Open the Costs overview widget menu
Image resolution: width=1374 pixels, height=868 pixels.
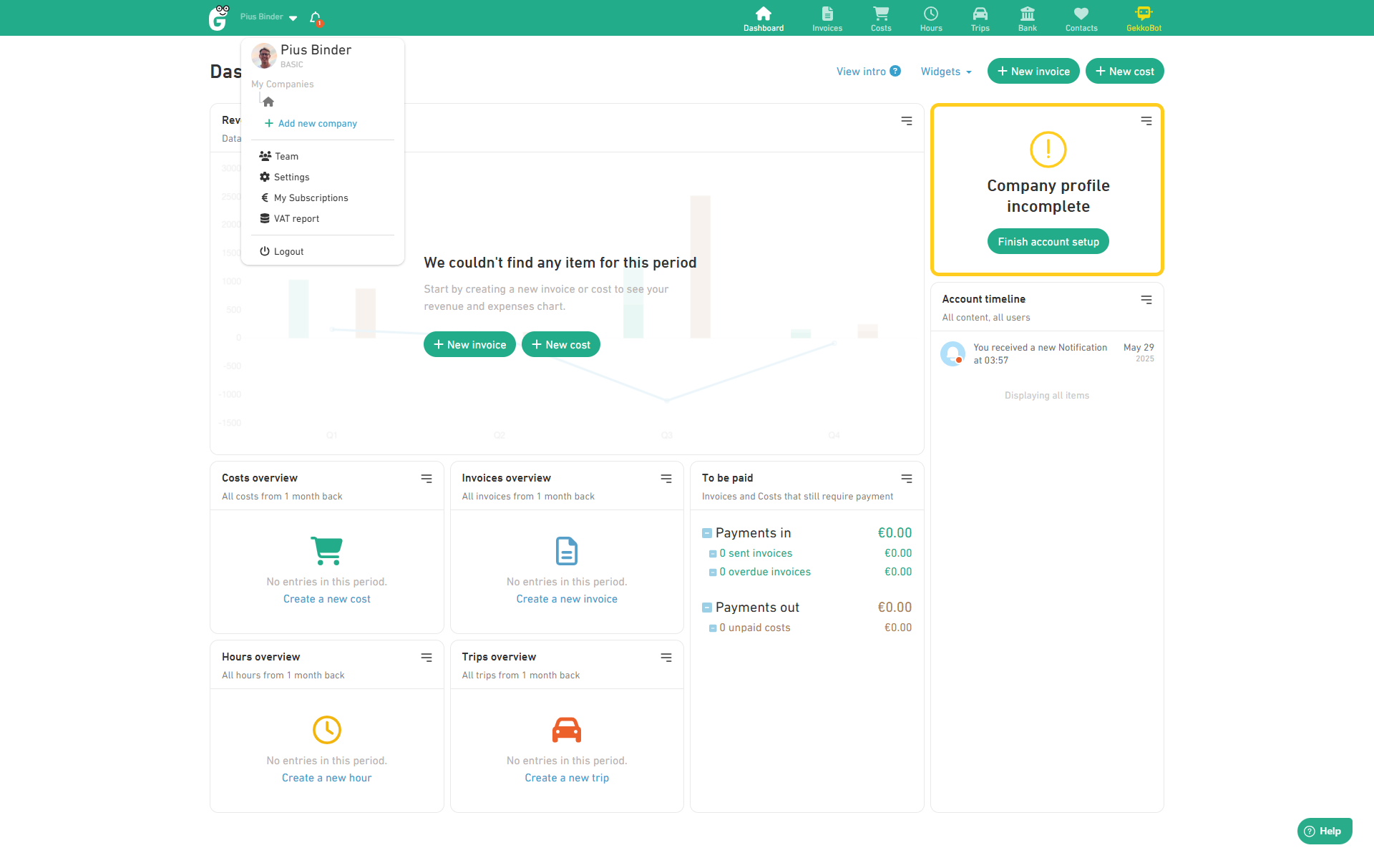pyautogui.click(x=427, y=479)
